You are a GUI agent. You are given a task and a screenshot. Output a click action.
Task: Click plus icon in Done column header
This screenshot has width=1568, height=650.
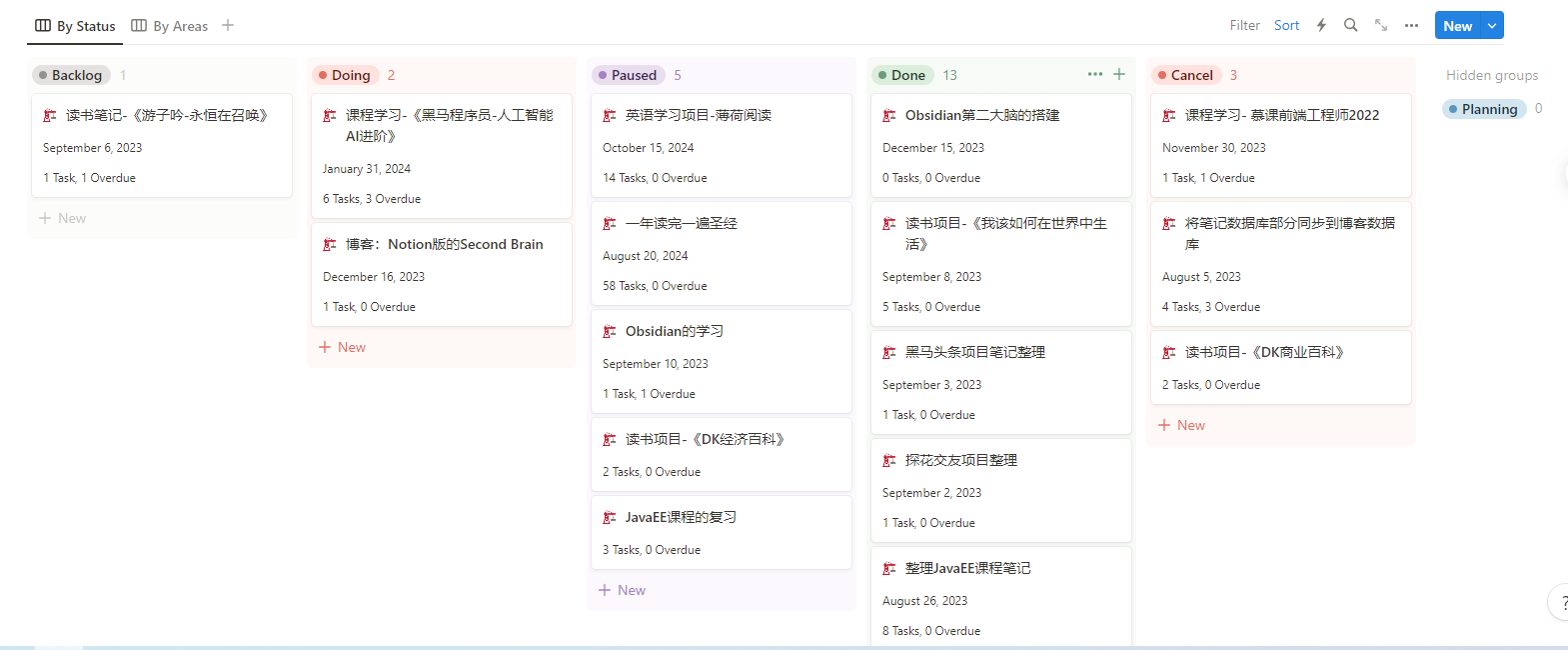(x=1119, y=74)
